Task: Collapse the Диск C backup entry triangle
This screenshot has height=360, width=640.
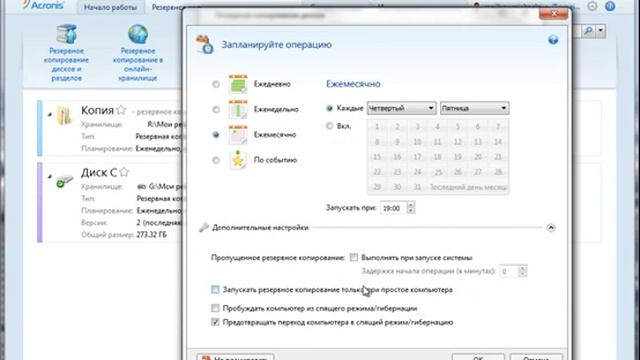Action: (x=50, y=176)
